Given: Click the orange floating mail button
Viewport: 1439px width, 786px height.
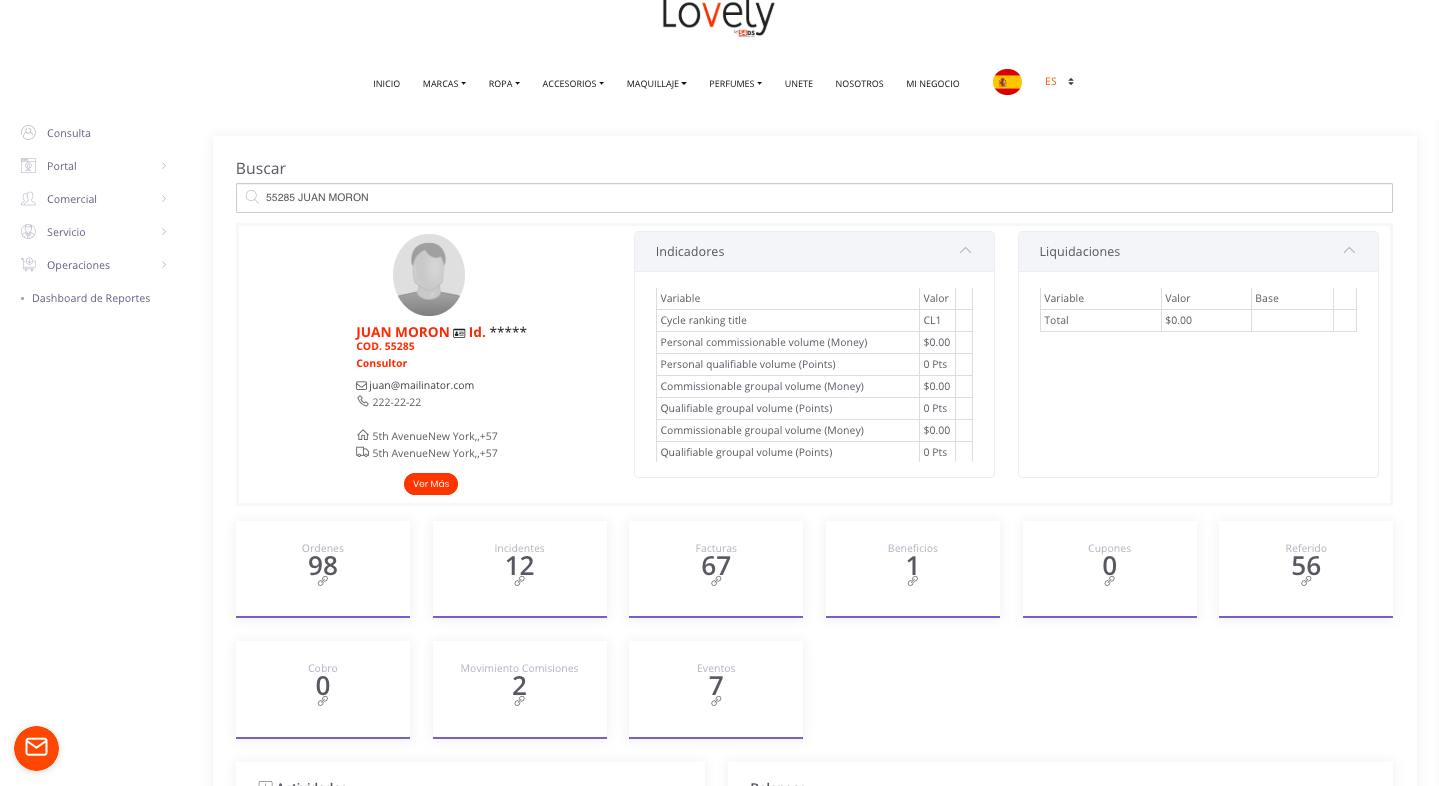Looking at the screenshot, I should pyautogui.click(x=37, y=748).
